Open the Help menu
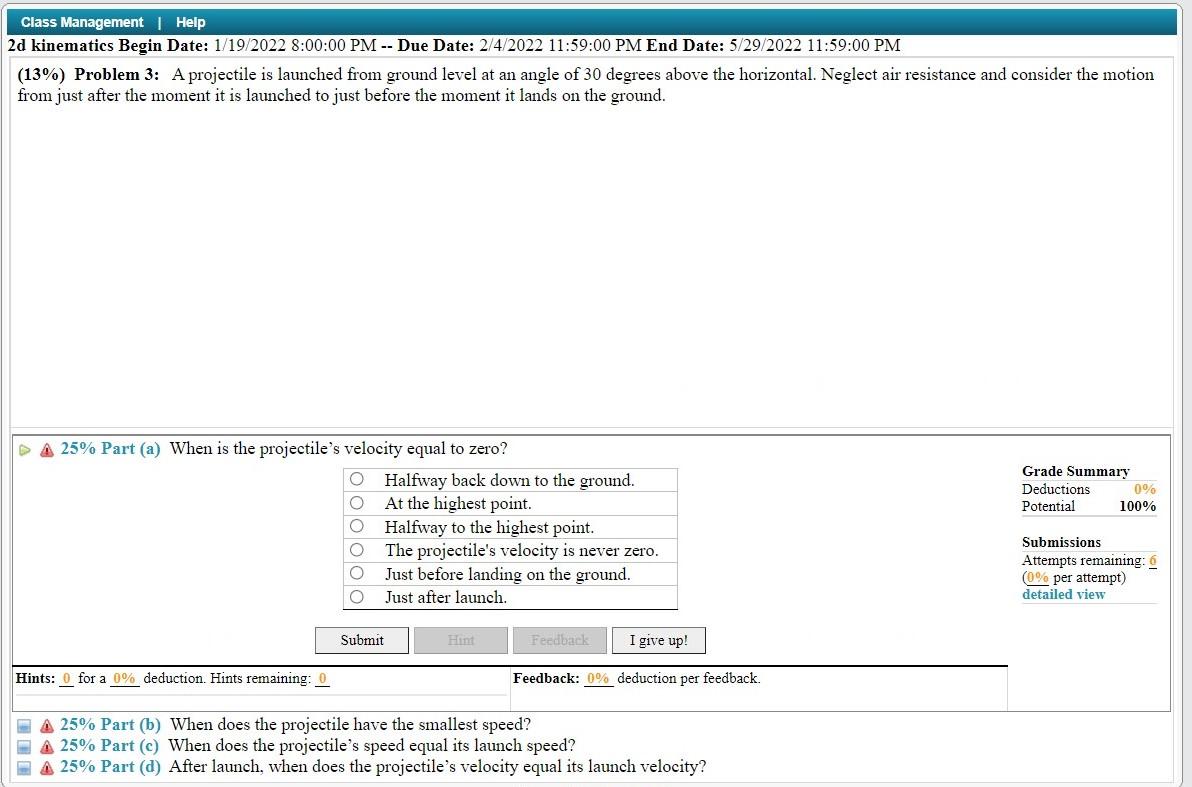Screen dimensions: 1192x787 (x=190, y=21)
